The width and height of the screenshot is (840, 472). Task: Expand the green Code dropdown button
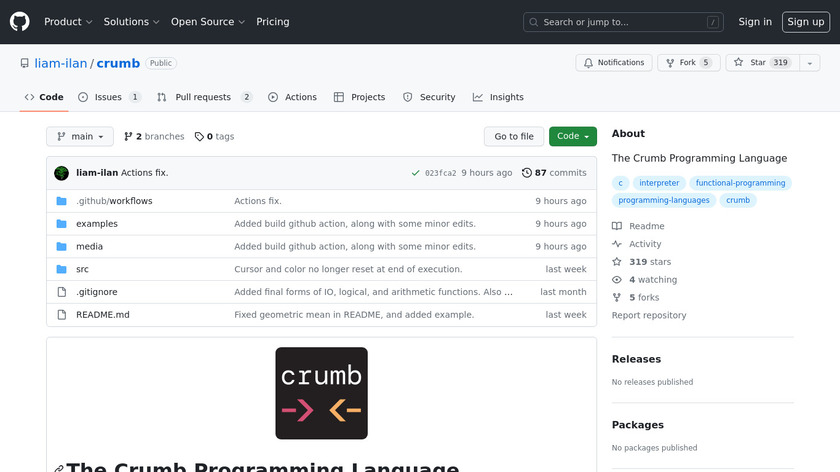[572, 137]
